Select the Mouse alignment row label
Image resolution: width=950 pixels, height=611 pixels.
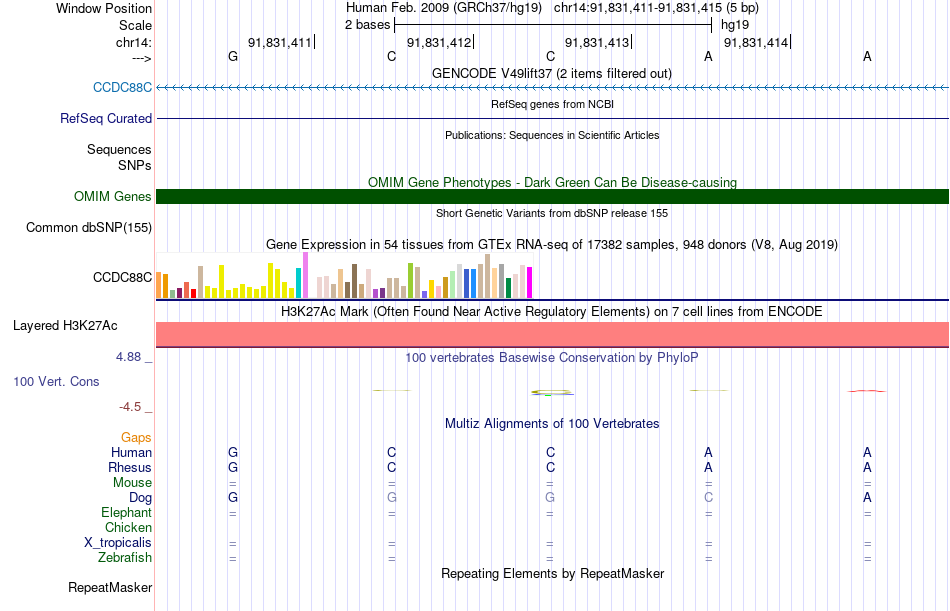pos(132,482)
